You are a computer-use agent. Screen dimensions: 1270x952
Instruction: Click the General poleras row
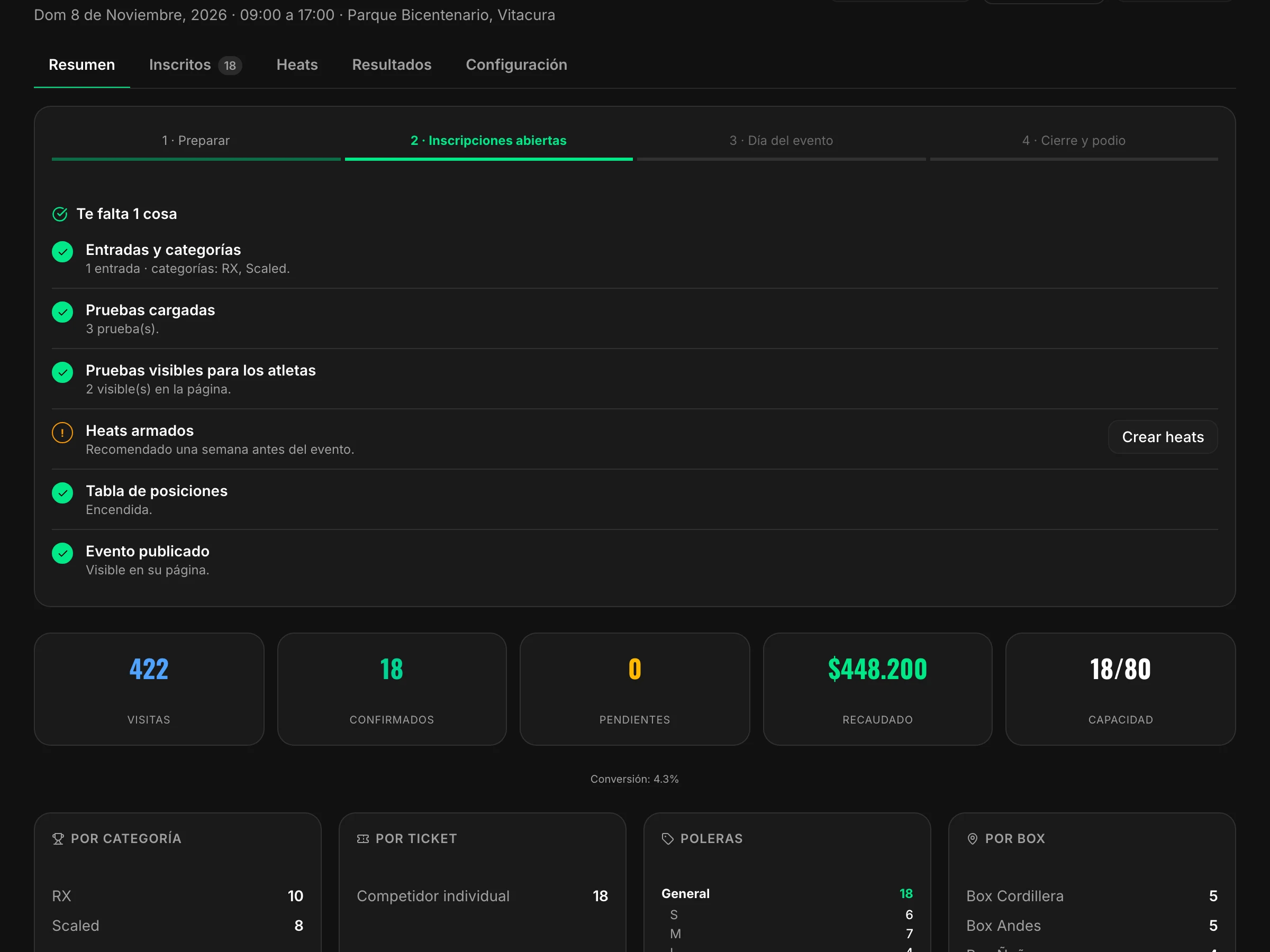[787, 894]
